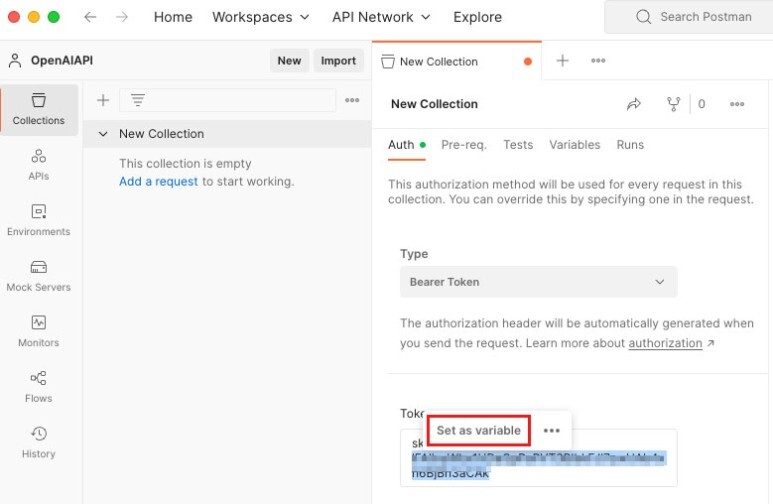Open the Mock Servers sidebar section
This screenshot has width=773, height=504.
[38, 276]
